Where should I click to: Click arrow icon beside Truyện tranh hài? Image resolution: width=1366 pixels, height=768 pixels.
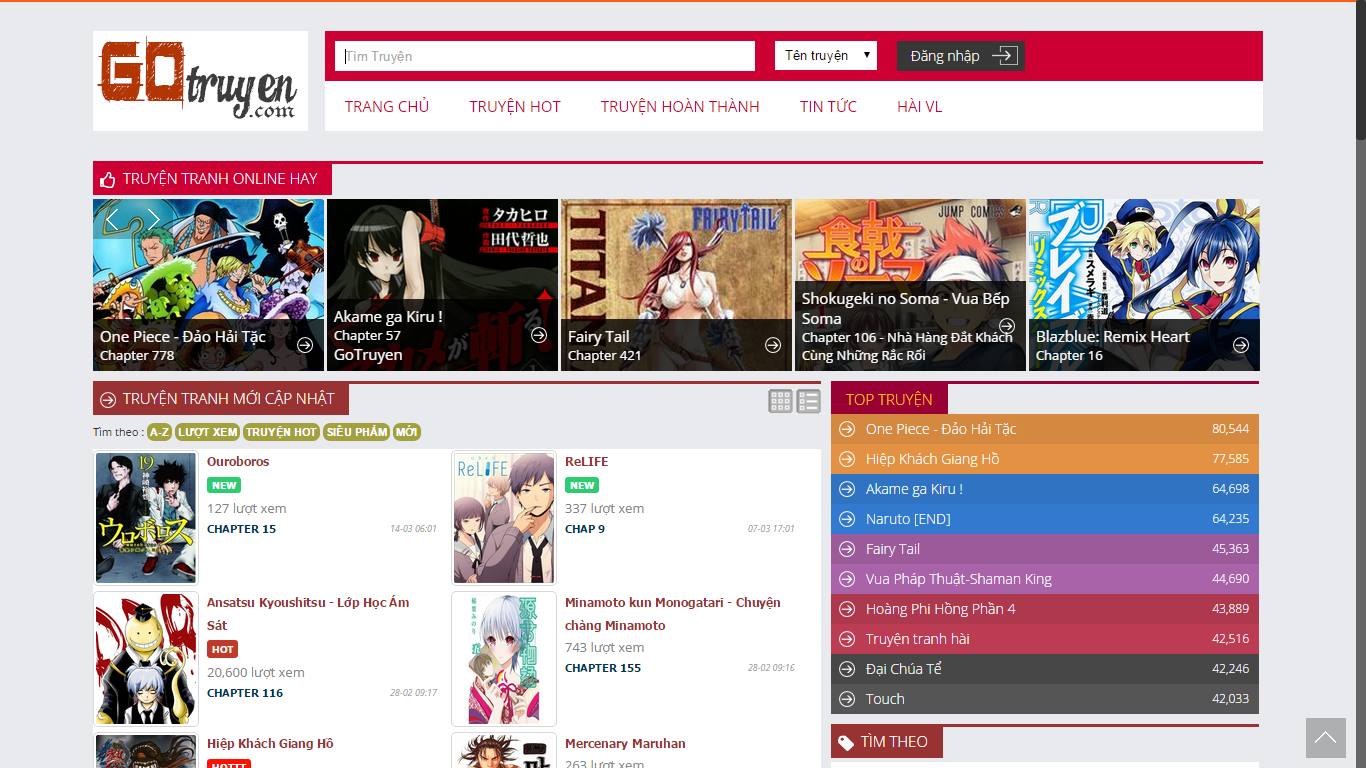pyautogui.click(x=847, y=639)
